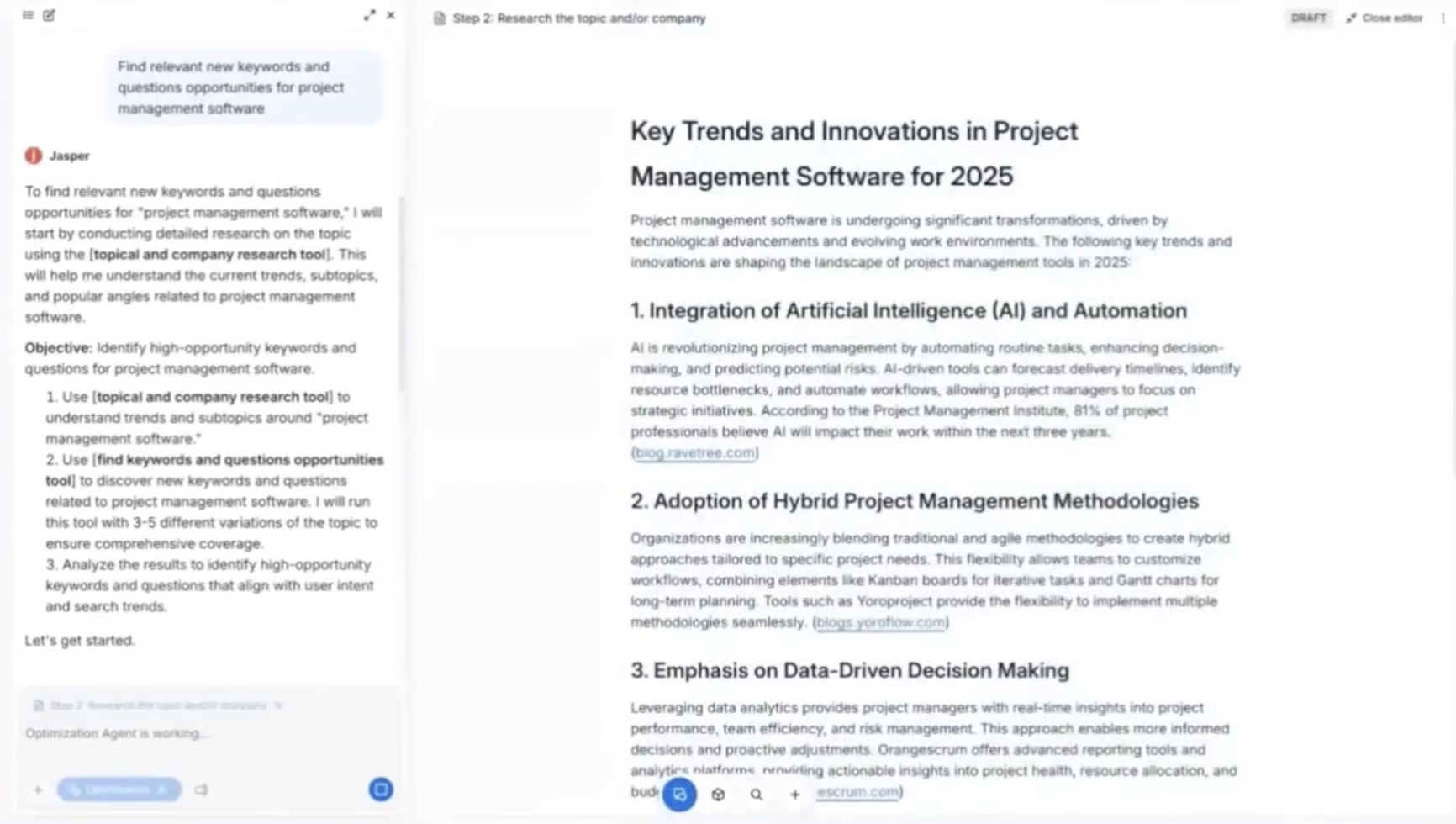Click the 'Objective:' label in chat response

click(58, 347)
